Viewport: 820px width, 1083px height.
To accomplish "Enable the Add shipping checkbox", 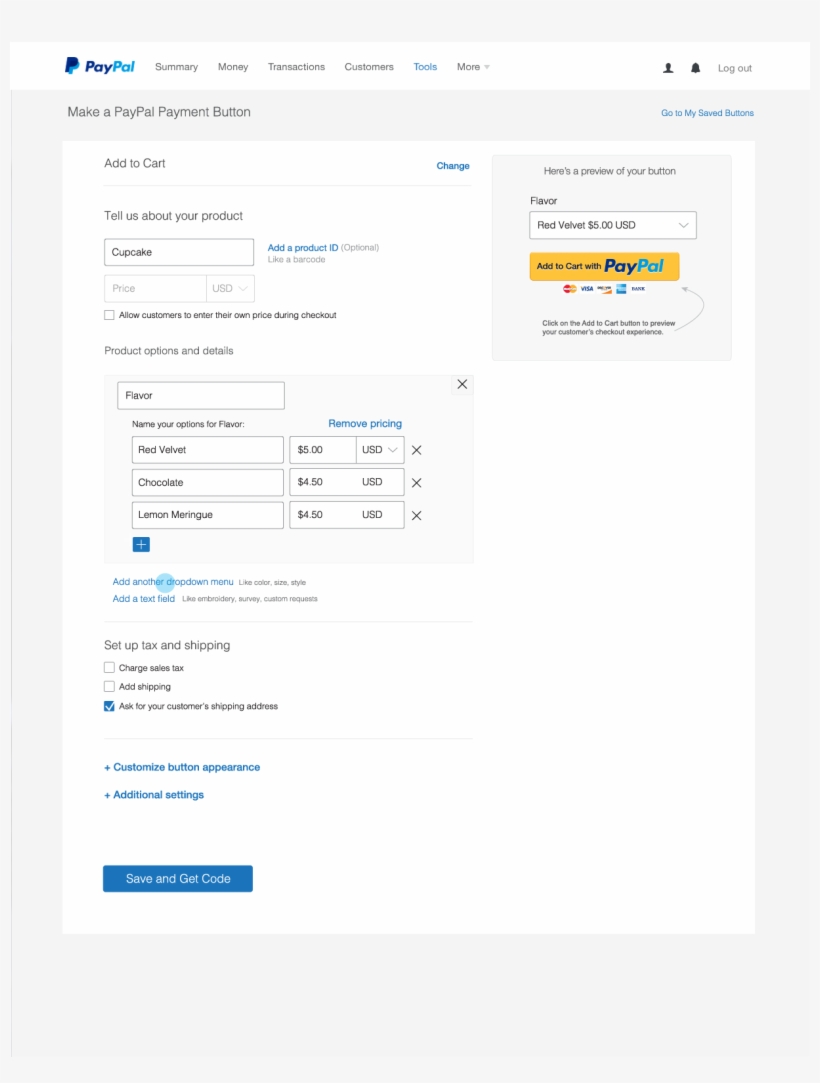I will [109, 687].
